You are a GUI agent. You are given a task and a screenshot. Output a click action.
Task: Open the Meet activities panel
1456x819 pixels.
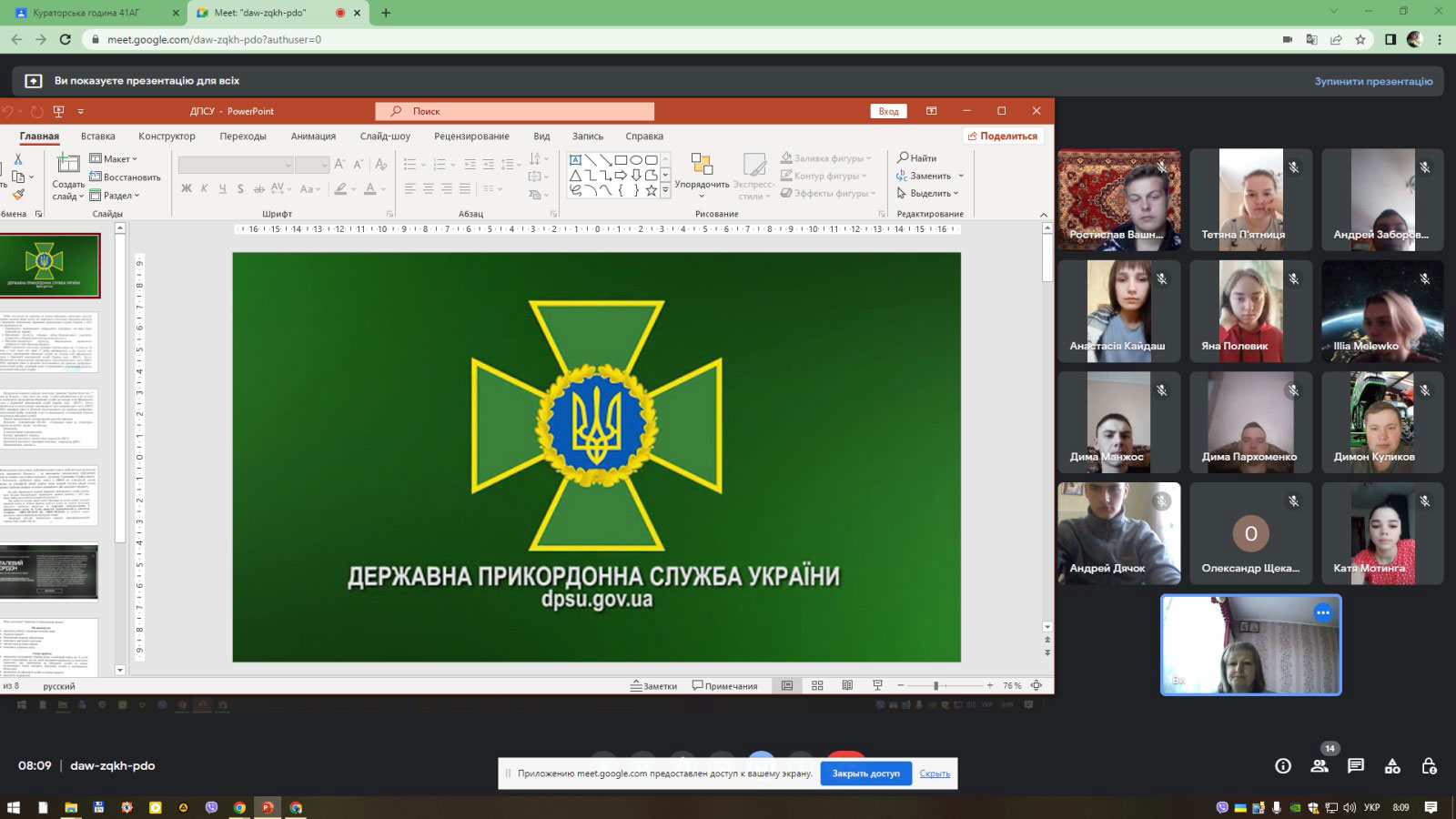(x=1392, y=766)
